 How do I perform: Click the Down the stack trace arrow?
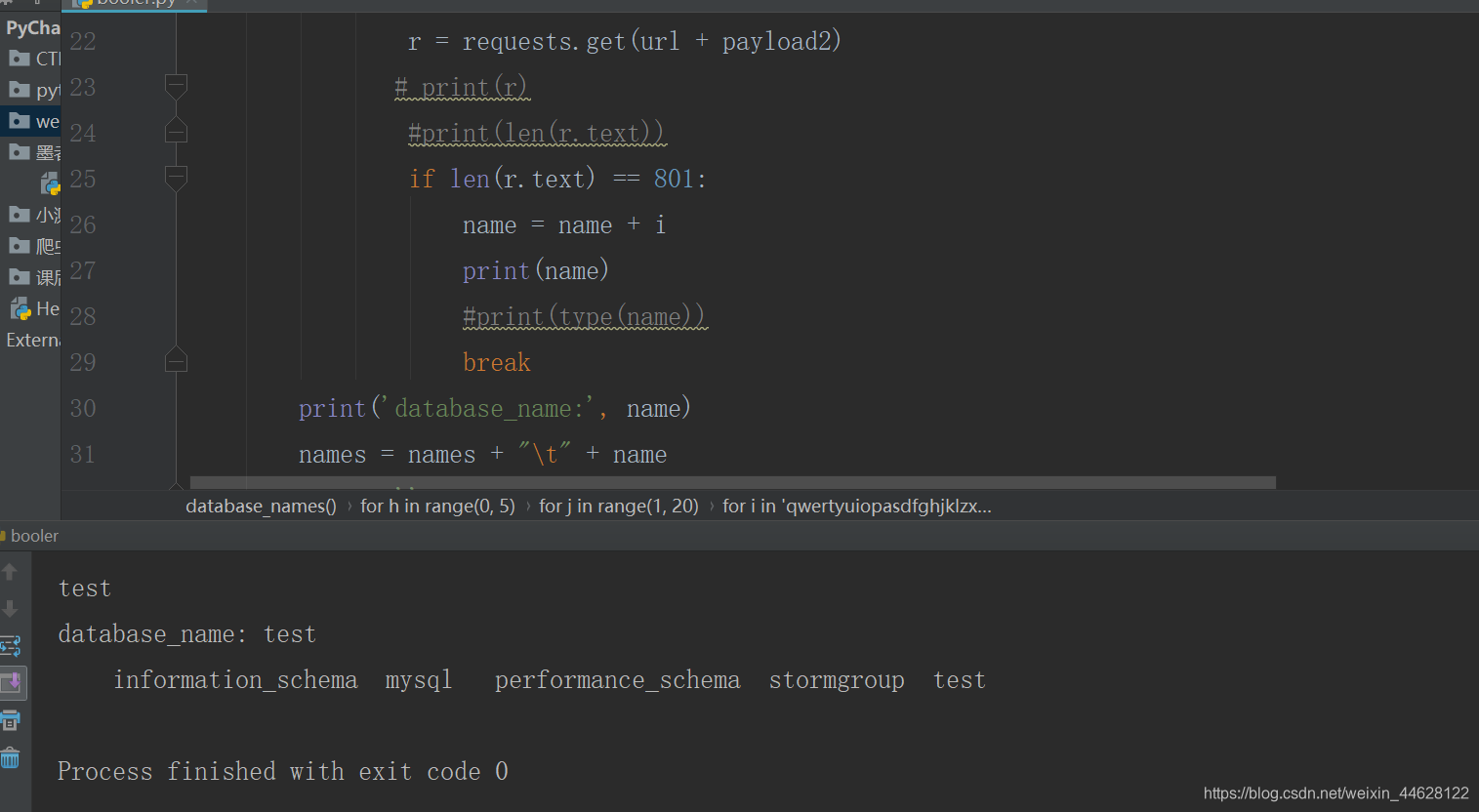tap(10, 609)
